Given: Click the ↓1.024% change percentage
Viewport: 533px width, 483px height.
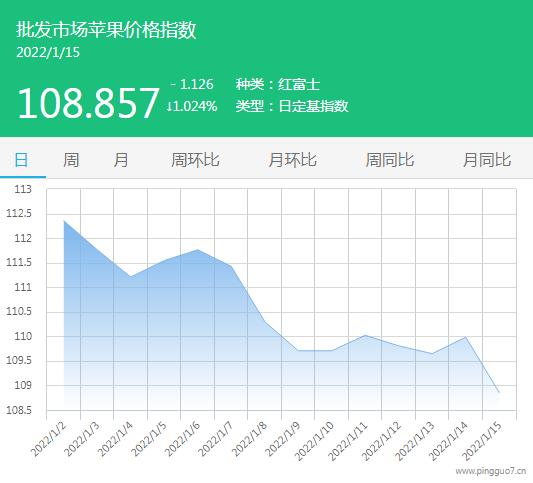Looking at the screenshot, I should (x=192, y=106).
